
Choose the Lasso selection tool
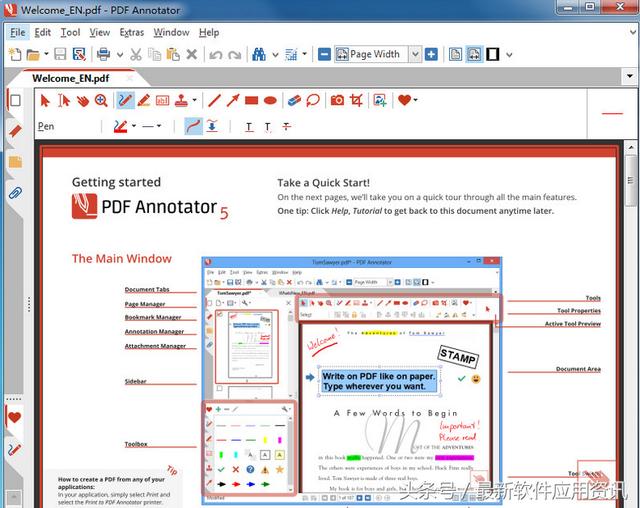(313, 100)
